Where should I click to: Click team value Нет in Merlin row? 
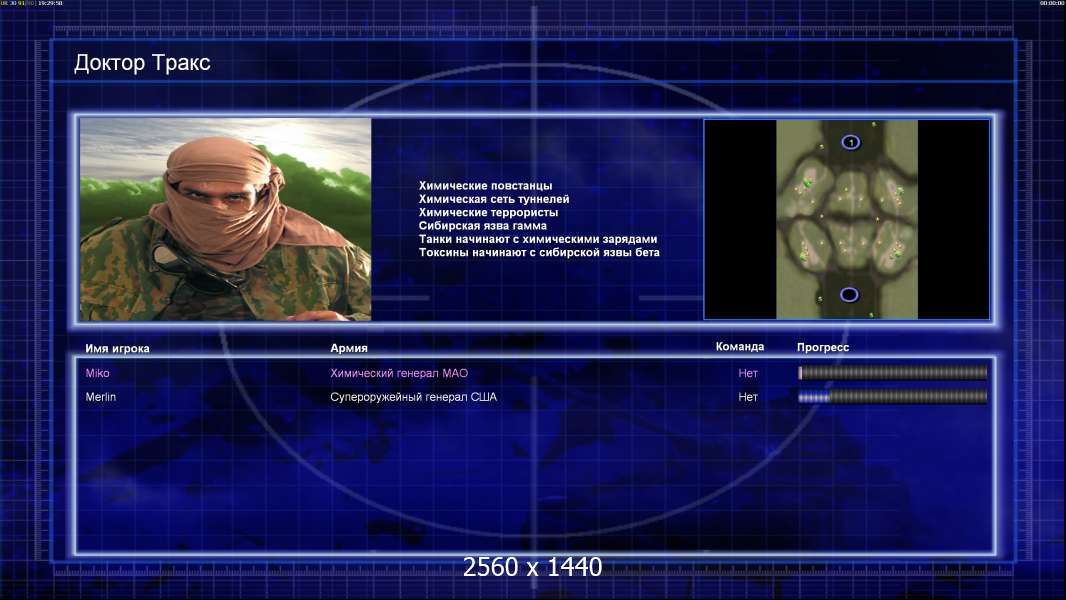click(748, 397)
